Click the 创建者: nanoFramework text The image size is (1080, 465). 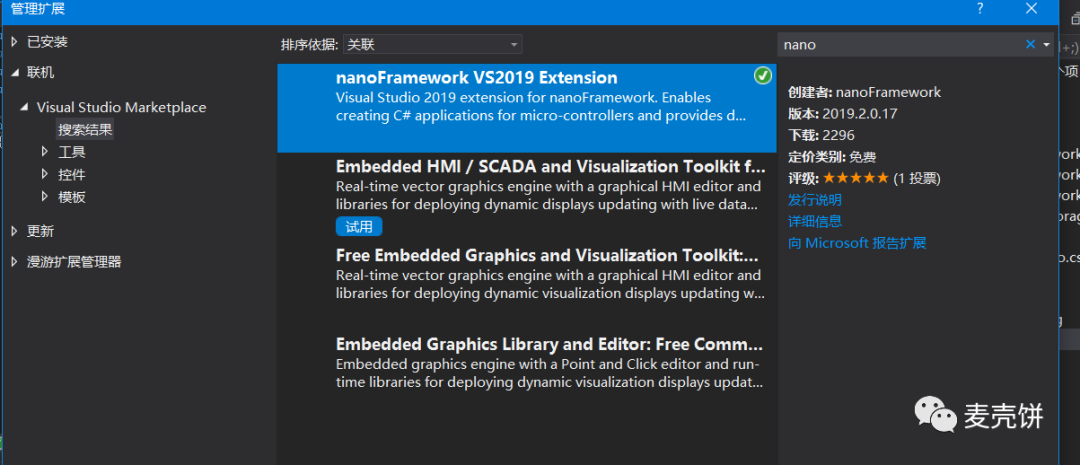pos(864,92)
